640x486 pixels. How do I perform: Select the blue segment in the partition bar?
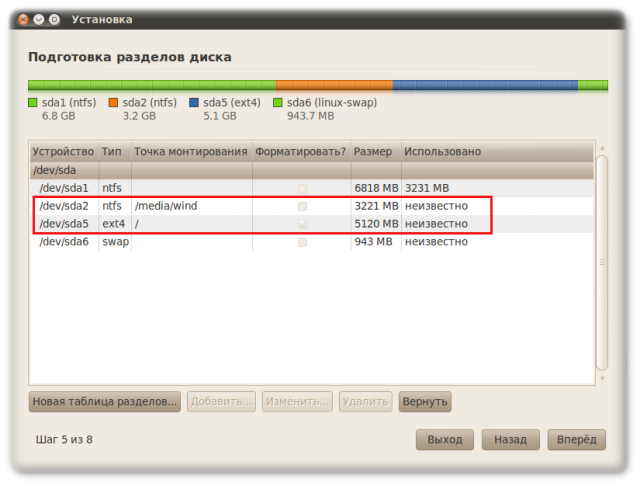[x=484, y=86]
